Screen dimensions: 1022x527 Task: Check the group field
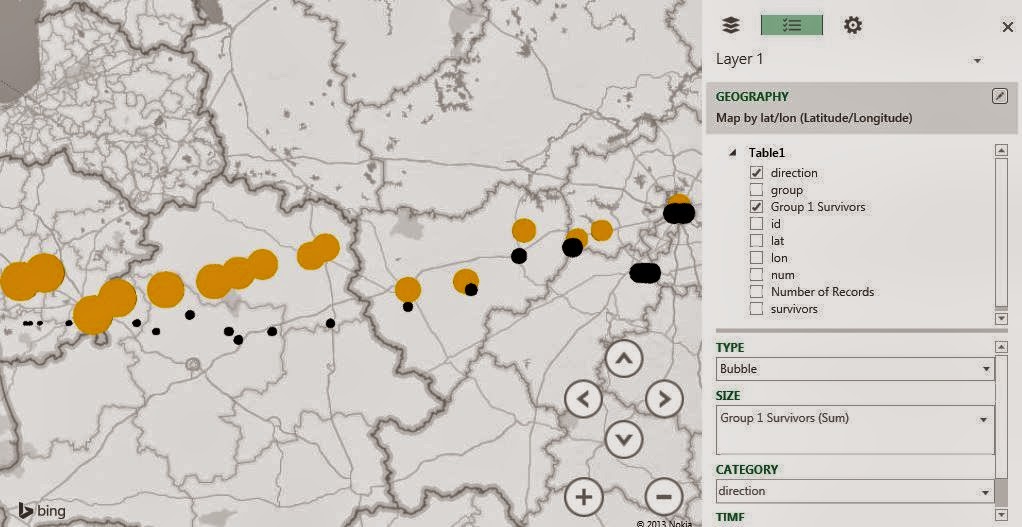coord(756,190)
